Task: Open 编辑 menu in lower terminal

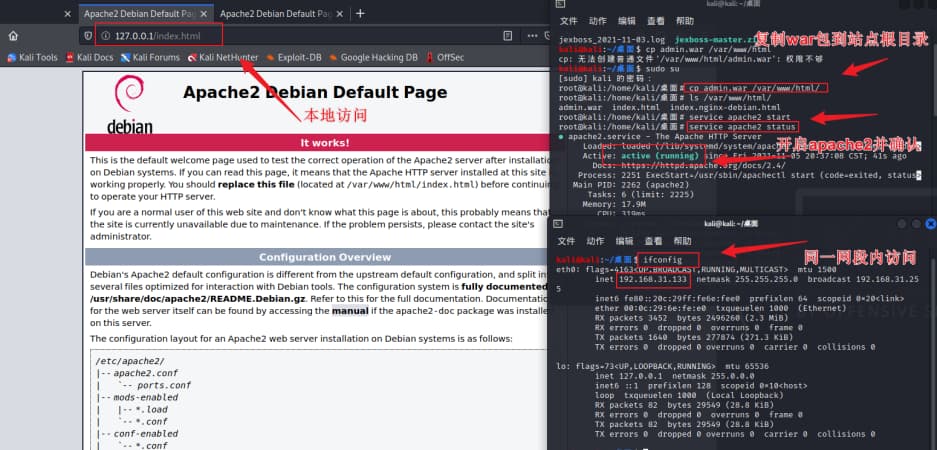Action: (624, 241)
